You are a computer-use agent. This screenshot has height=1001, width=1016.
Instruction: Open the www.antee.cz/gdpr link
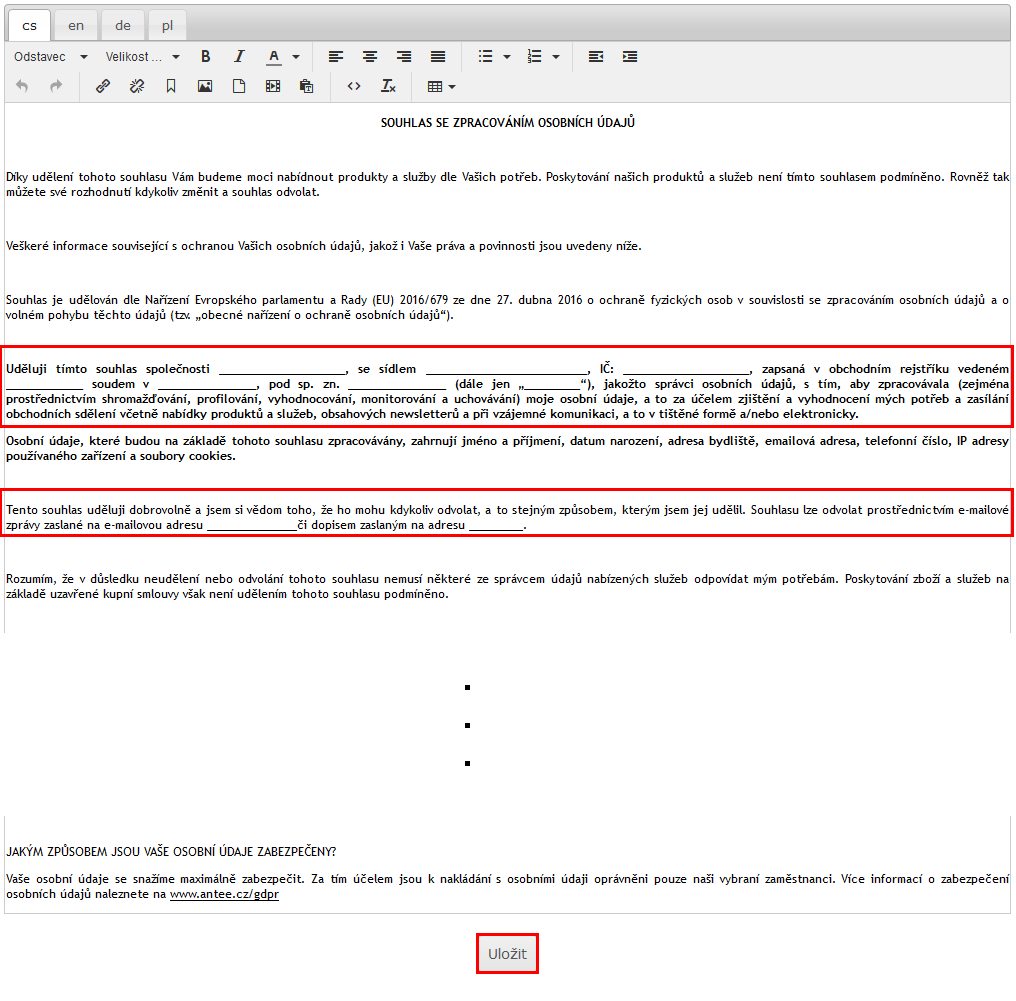point(224,895)
